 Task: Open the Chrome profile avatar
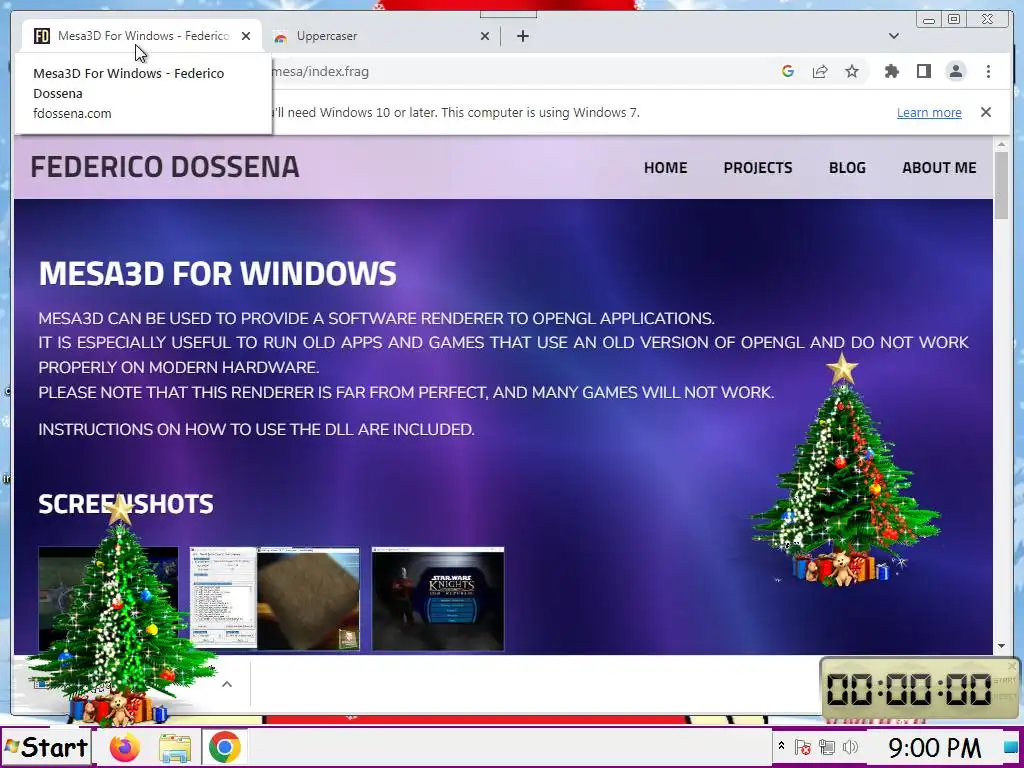[x=956, y=71]
